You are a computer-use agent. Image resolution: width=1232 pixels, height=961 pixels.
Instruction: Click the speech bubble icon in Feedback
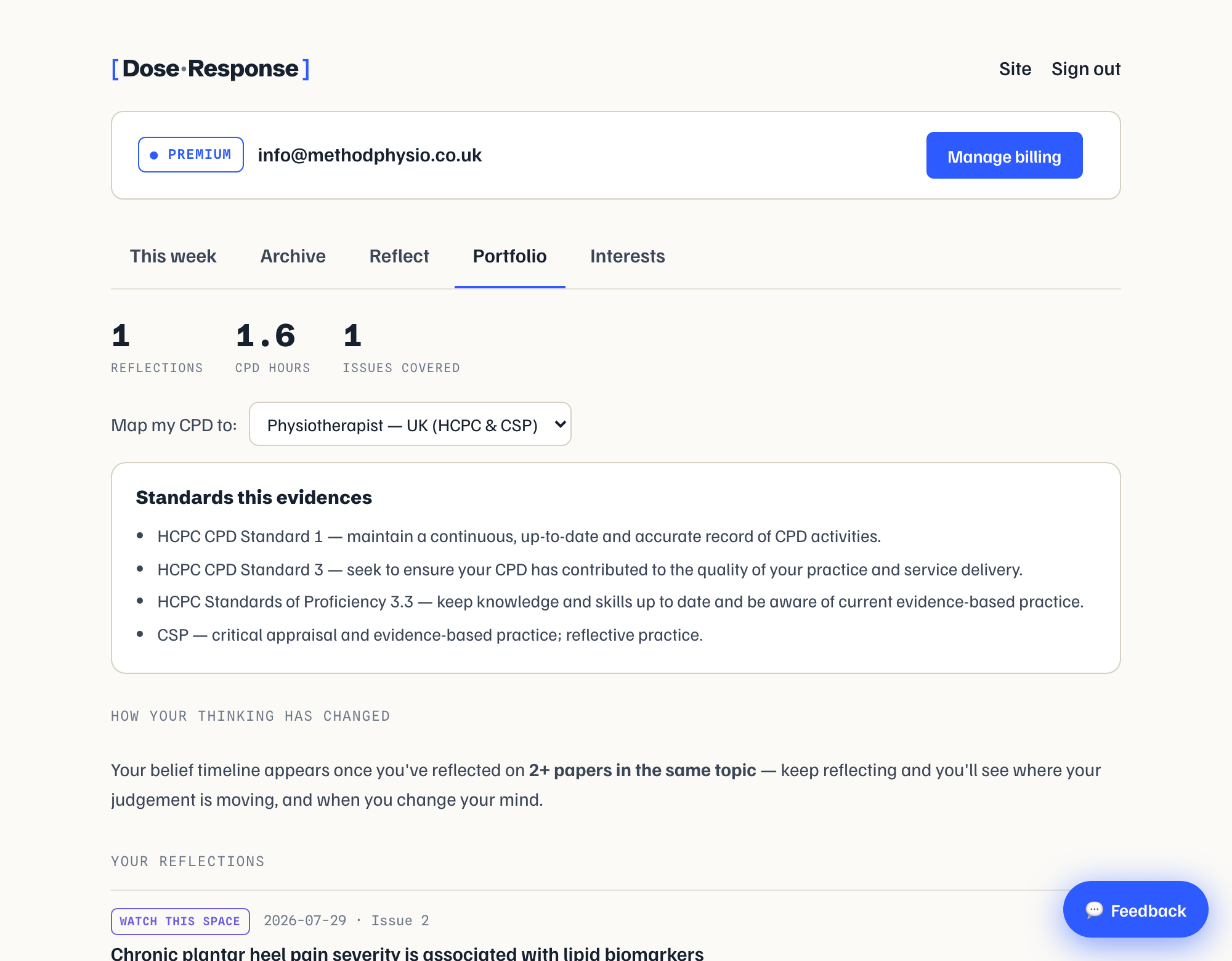click(x=1094, y=910)
